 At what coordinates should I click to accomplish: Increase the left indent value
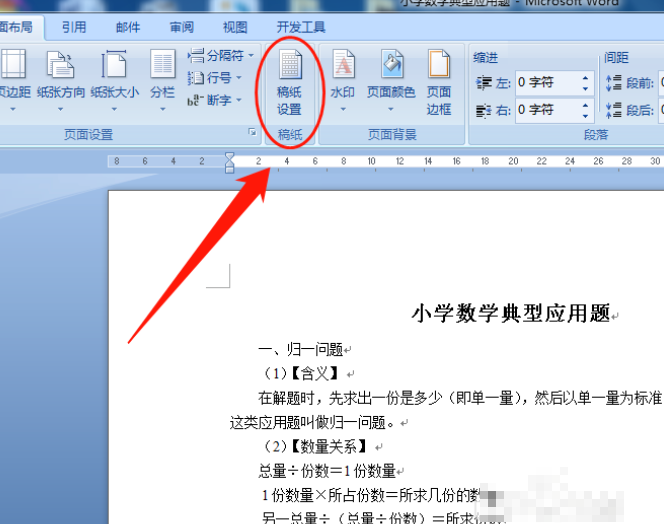point(586,78)
